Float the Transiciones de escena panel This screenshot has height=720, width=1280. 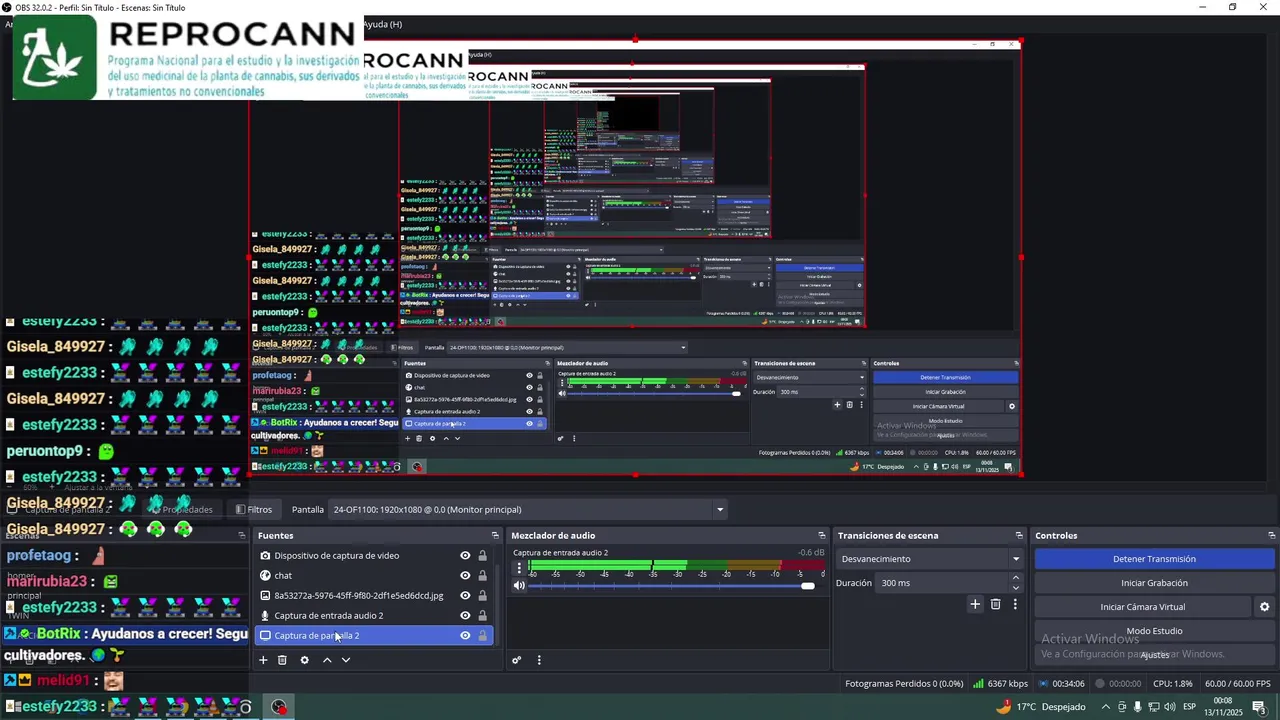[x=1019, y=536]
